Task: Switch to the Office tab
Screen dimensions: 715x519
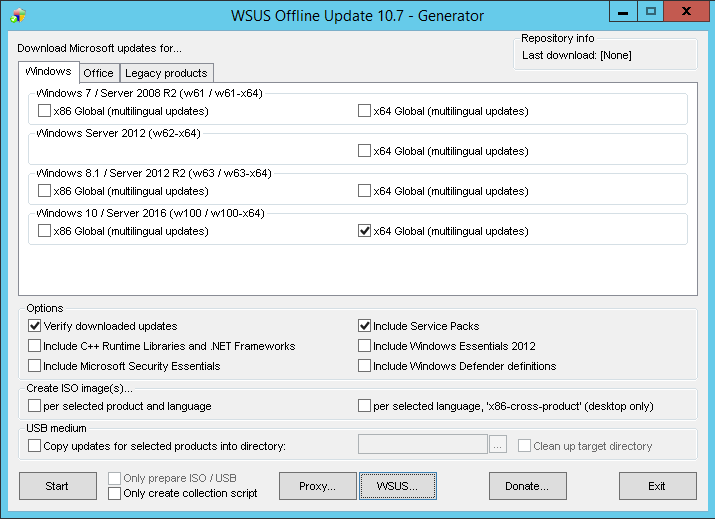Action: (98, 73)
